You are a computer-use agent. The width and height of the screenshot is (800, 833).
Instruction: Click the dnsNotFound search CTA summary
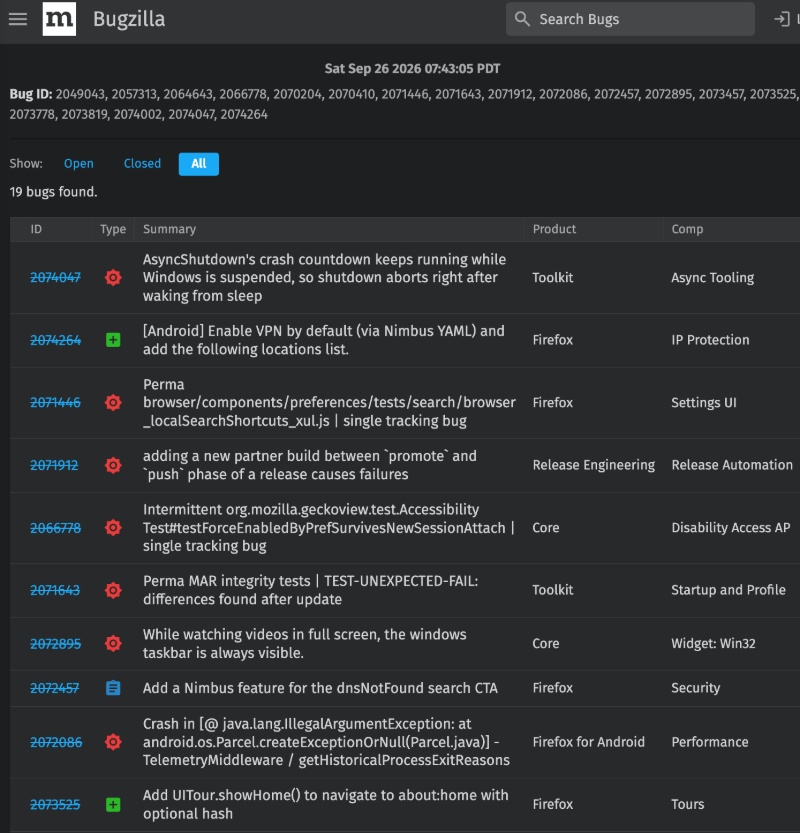320,688
